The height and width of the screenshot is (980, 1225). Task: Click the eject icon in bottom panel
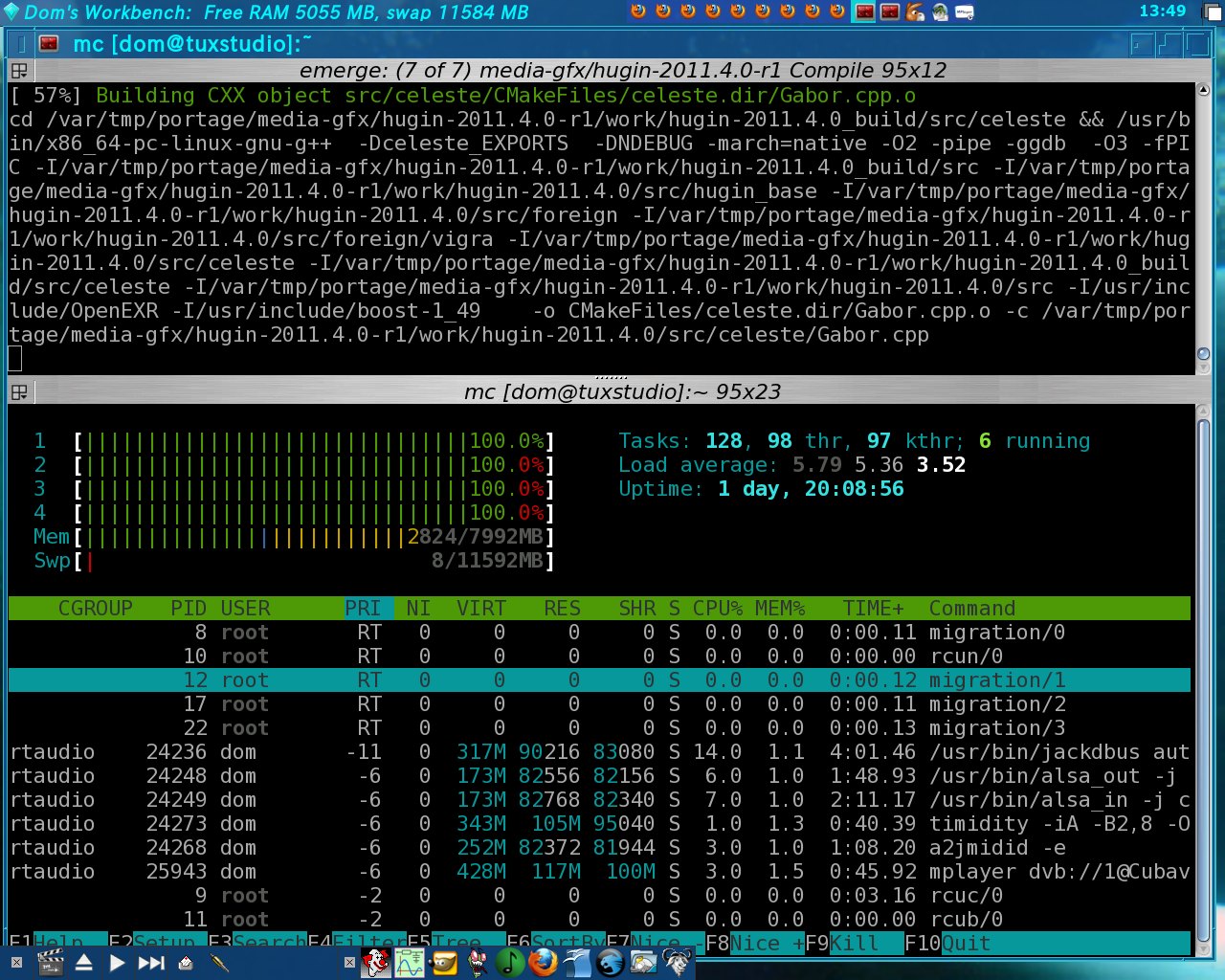click(x=84, y=963)
